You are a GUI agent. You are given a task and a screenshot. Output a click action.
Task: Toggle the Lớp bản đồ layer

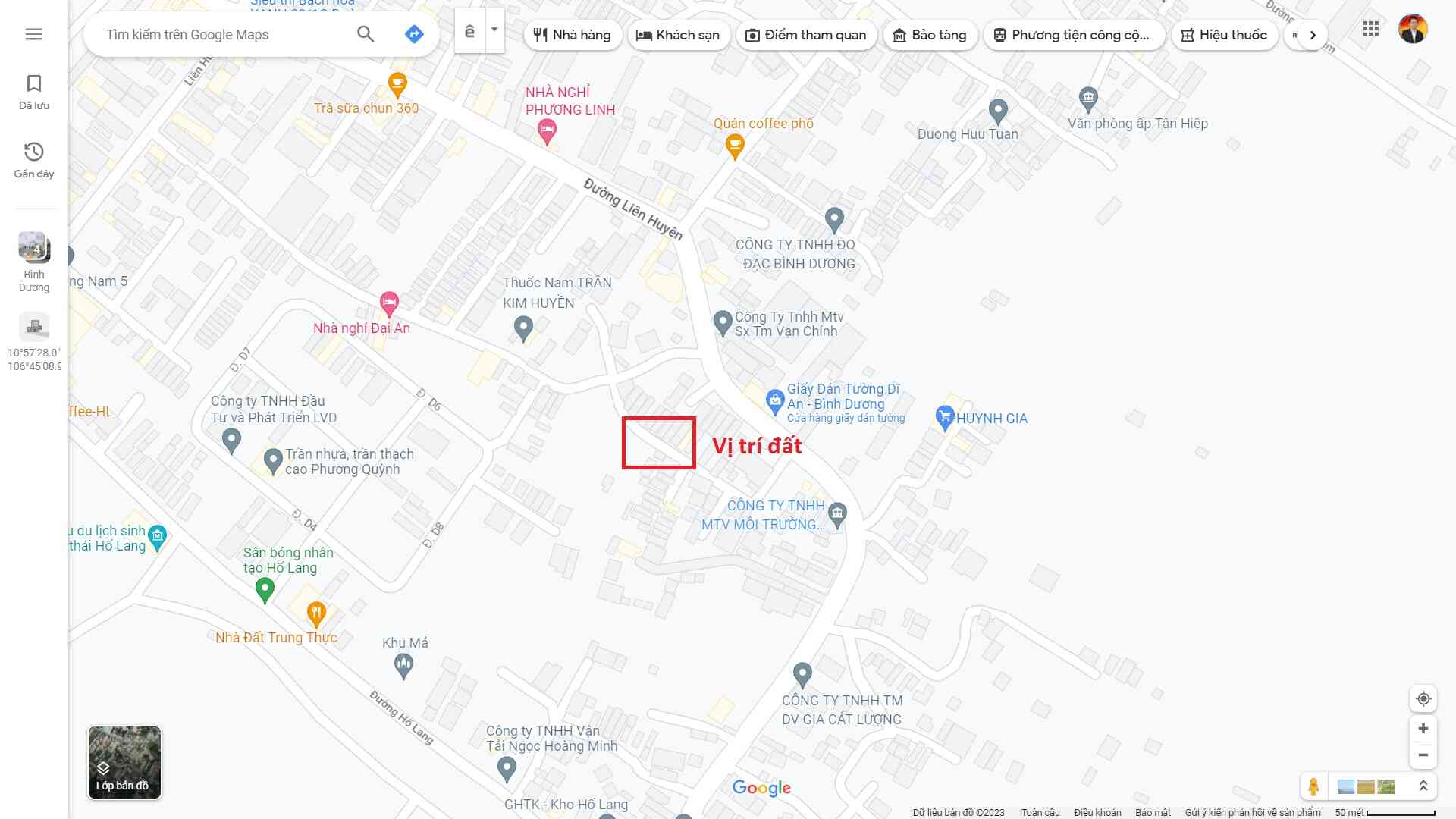124,762
